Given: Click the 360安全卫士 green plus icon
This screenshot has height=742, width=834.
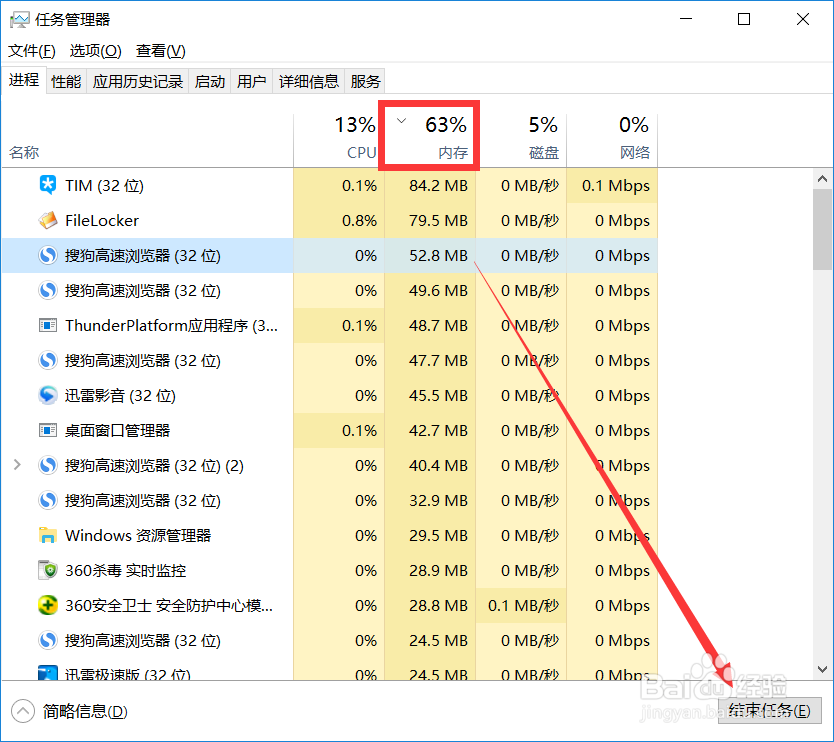Looking at the screenshot, I should 48,605.
